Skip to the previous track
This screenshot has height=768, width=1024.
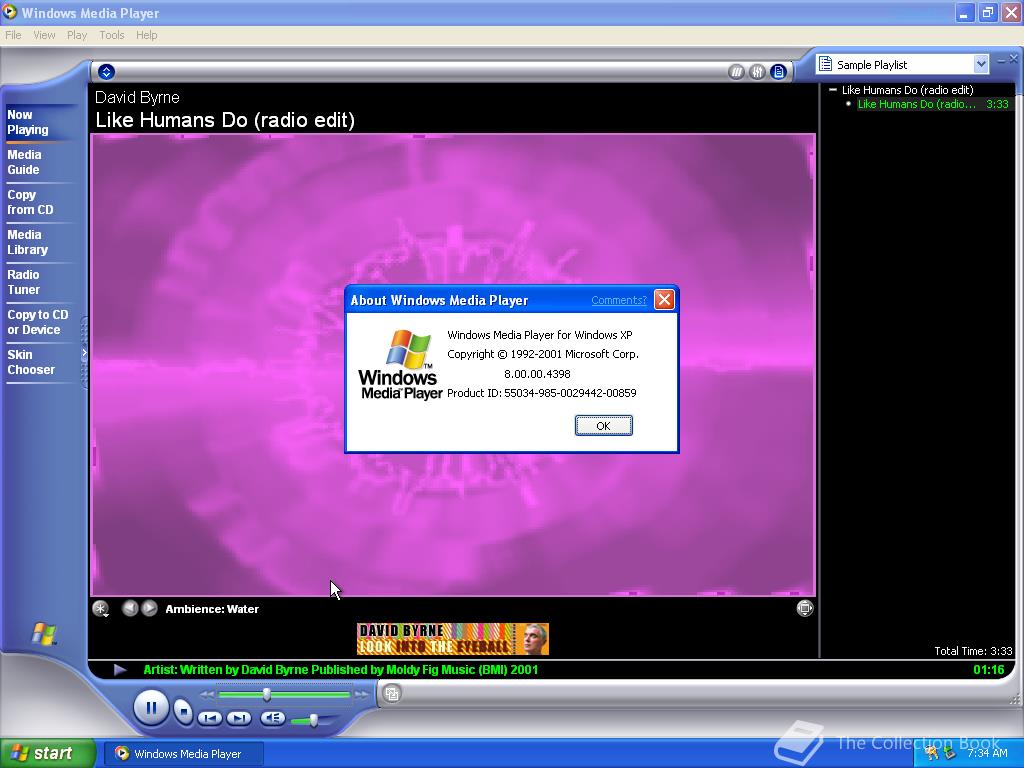point(210,718)
